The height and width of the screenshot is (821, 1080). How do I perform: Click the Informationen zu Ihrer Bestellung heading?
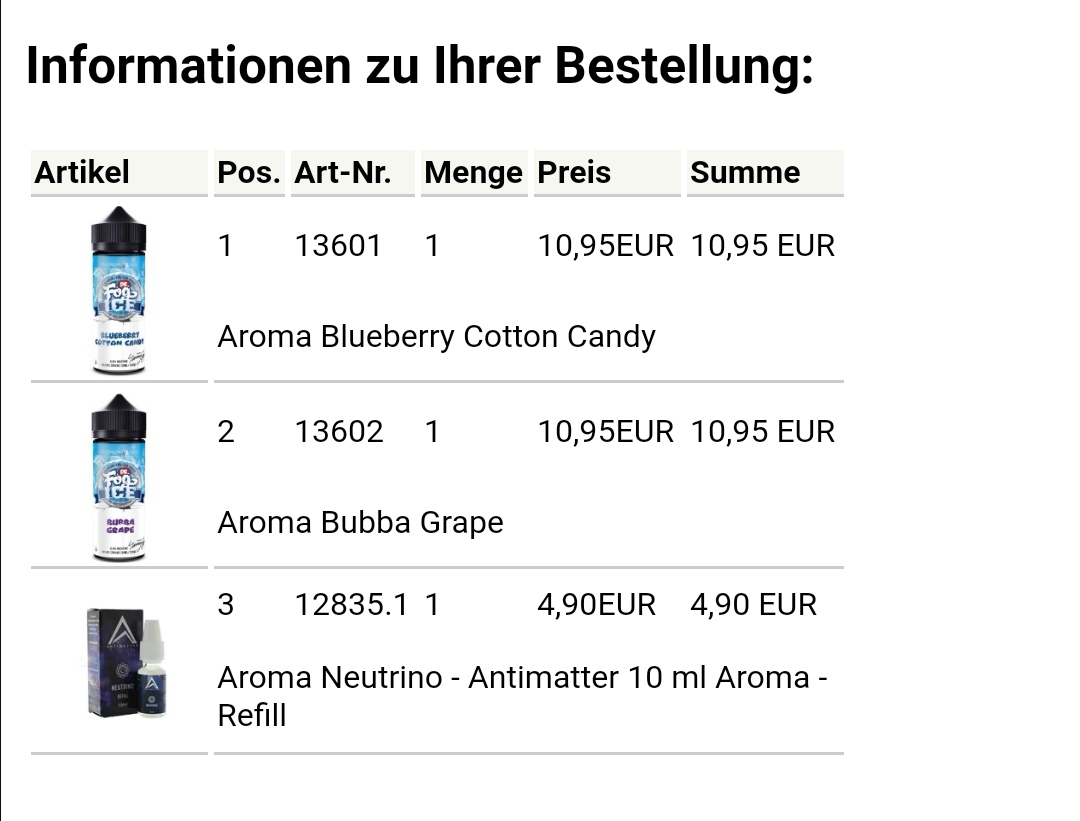419,67
